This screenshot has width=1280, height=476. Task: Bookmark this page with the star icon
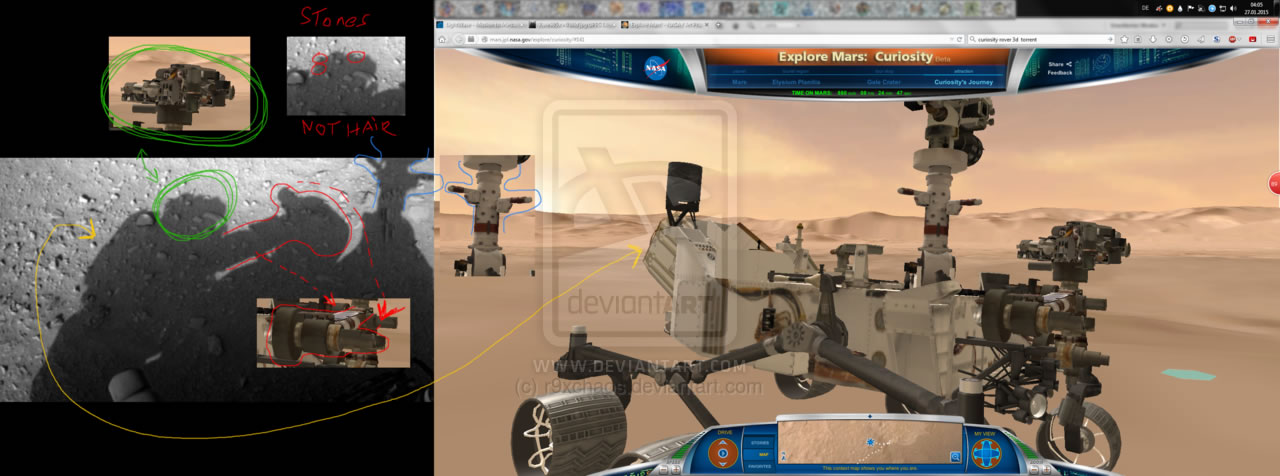pos(1124,39)
